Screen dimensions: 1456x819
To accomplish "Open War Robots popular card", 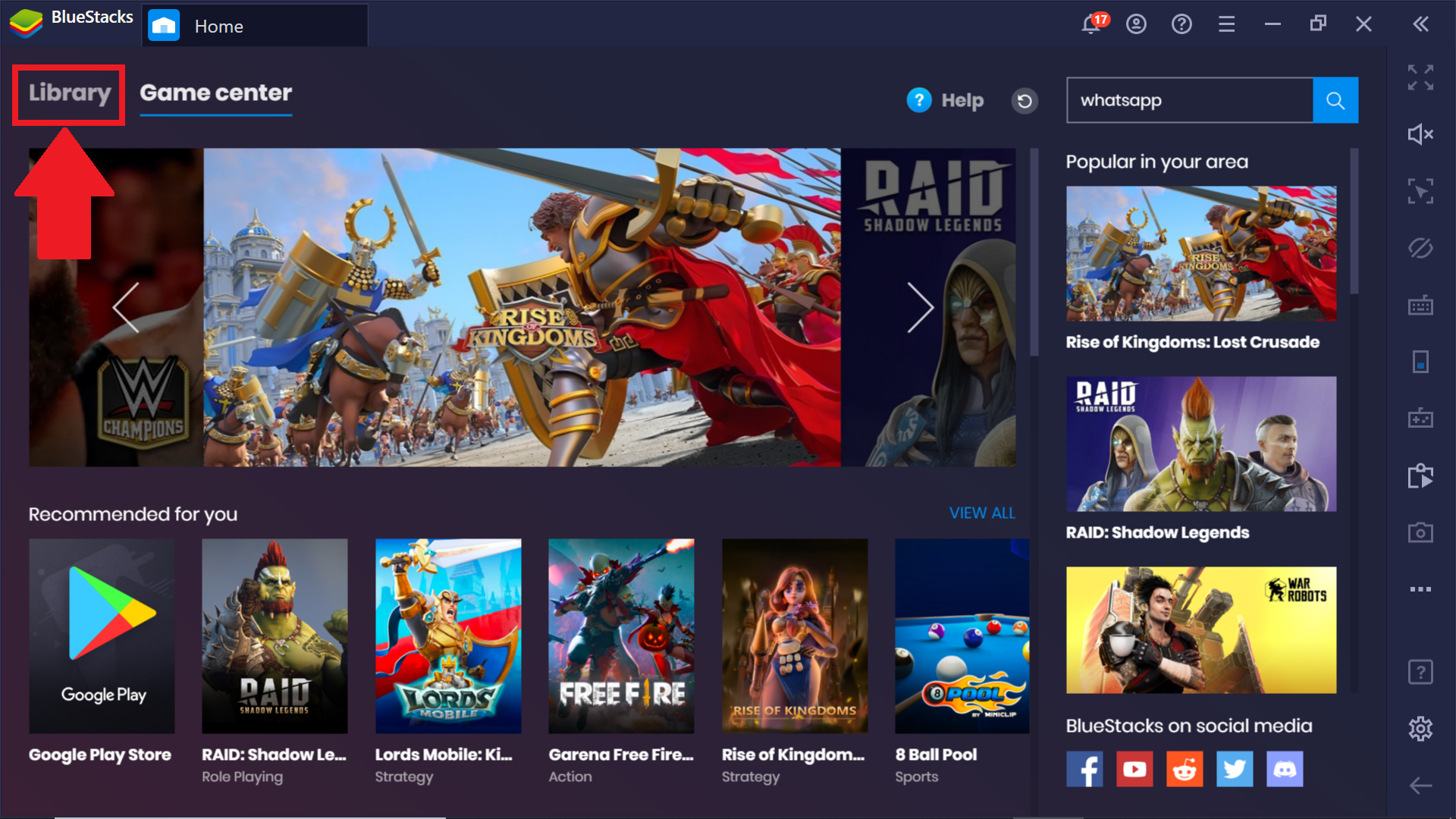I will 1201,629.
